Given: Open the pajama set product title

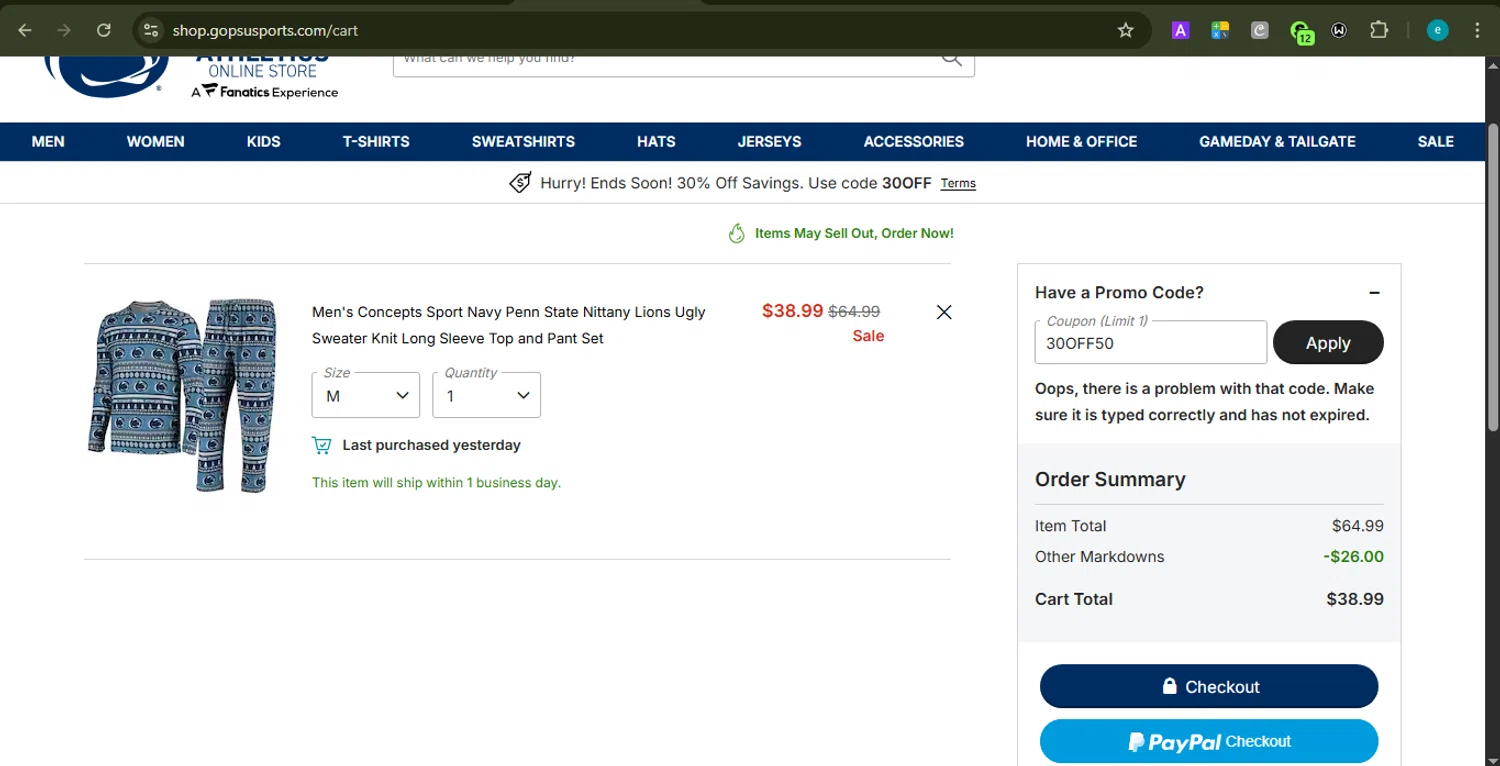Looking at the screenshot, I should 509,325.
